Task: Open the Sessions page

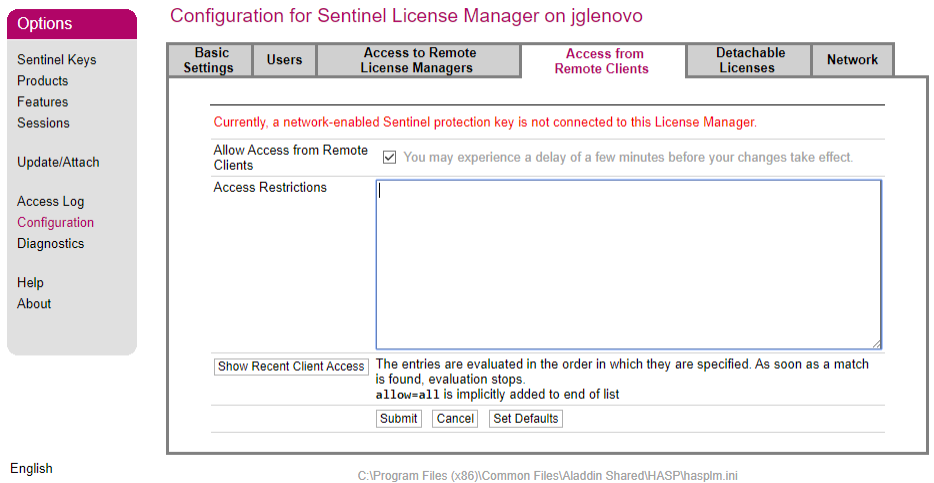Action: pos(43,123)
